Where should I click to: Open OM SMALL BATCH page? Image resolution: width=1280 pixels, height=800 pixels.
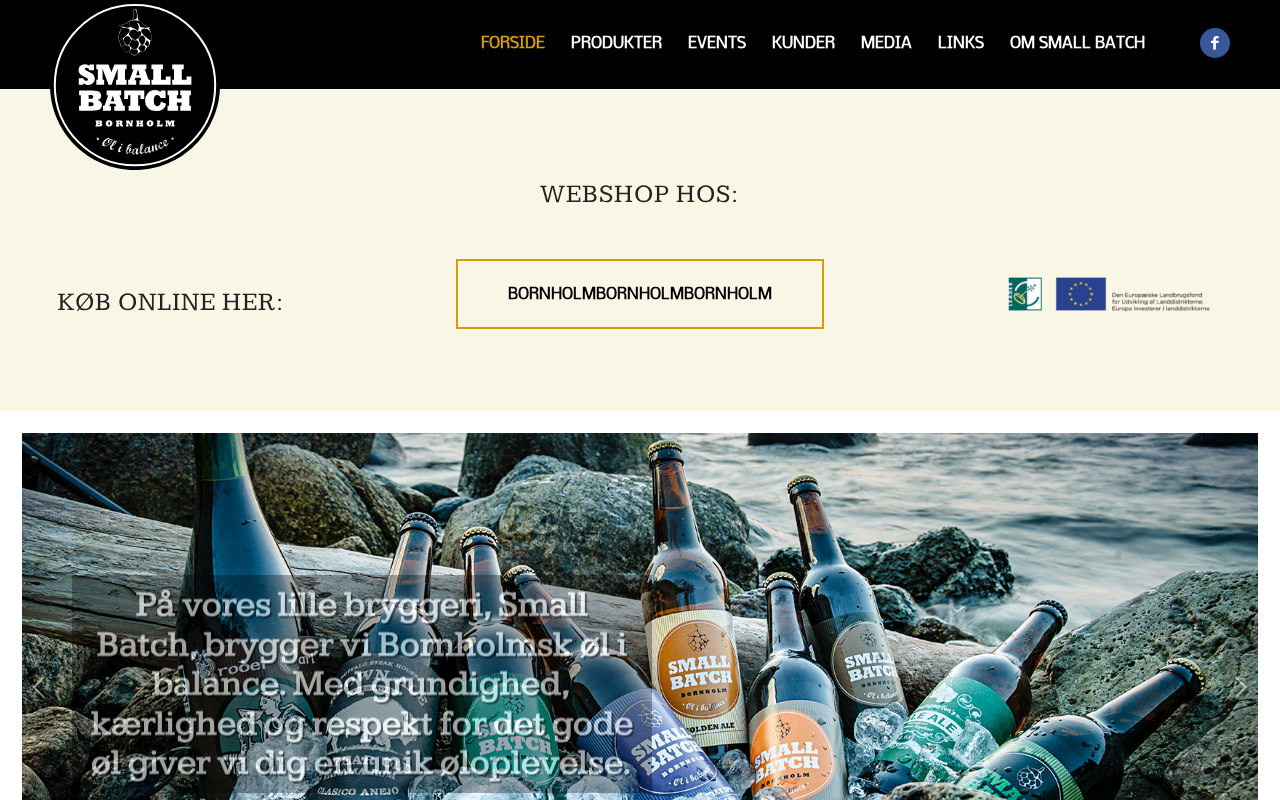[1077, 42]
